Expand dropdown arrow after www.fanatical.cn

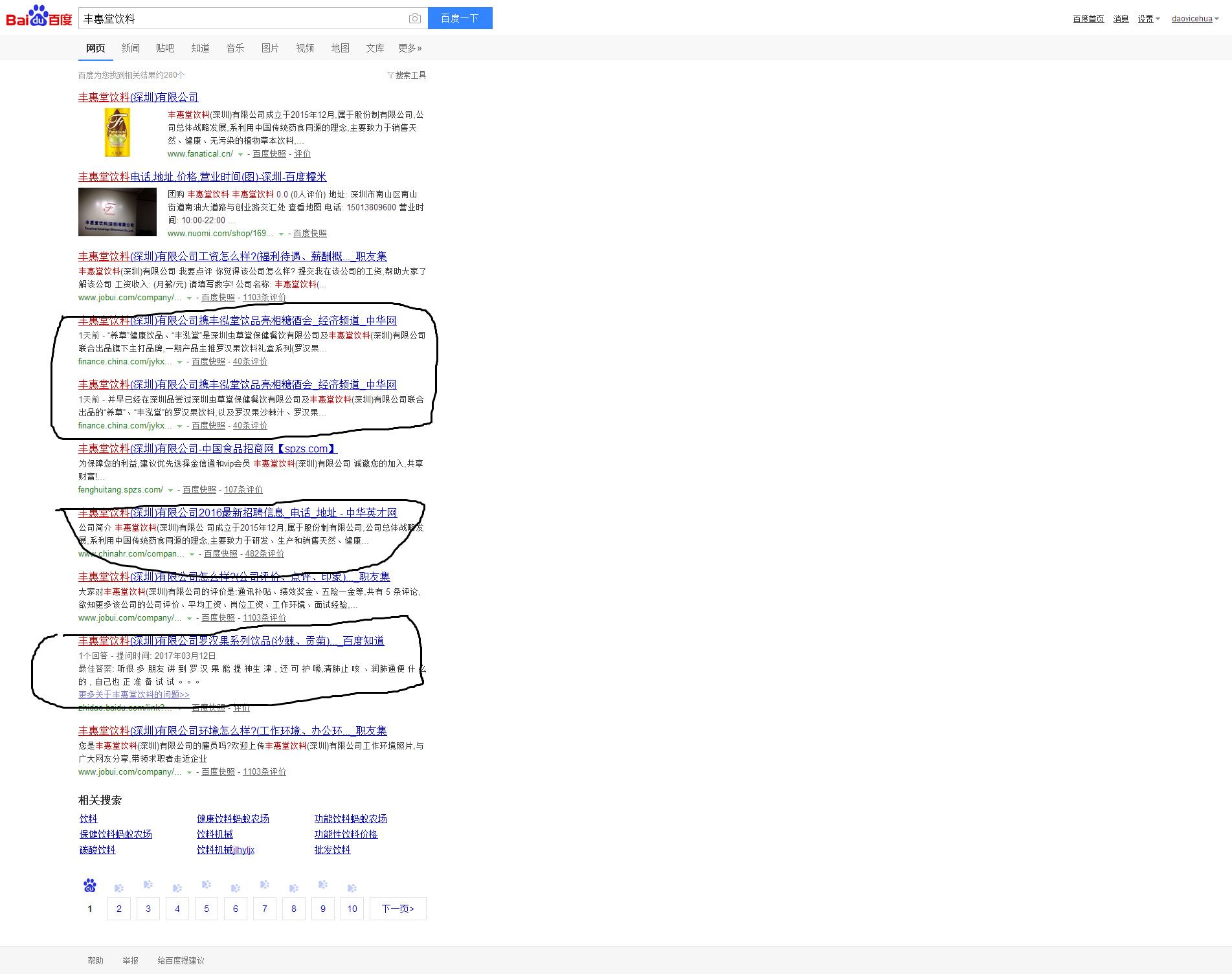[240, 154]
